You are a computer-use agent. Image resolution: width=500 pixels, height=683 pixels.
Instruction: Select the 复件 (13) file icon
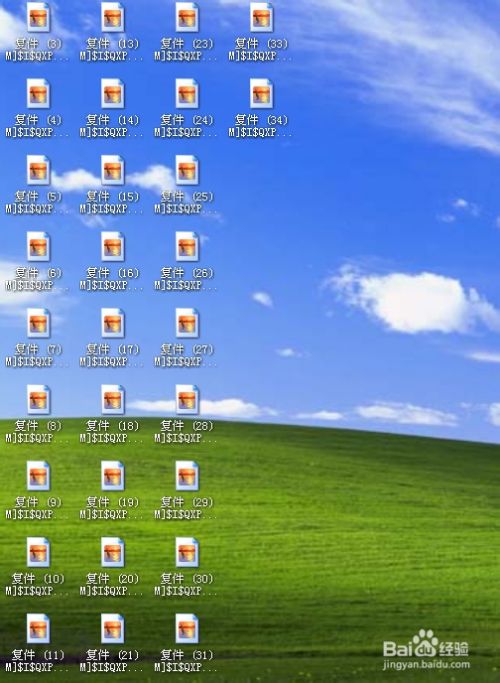tap(113, 17)
